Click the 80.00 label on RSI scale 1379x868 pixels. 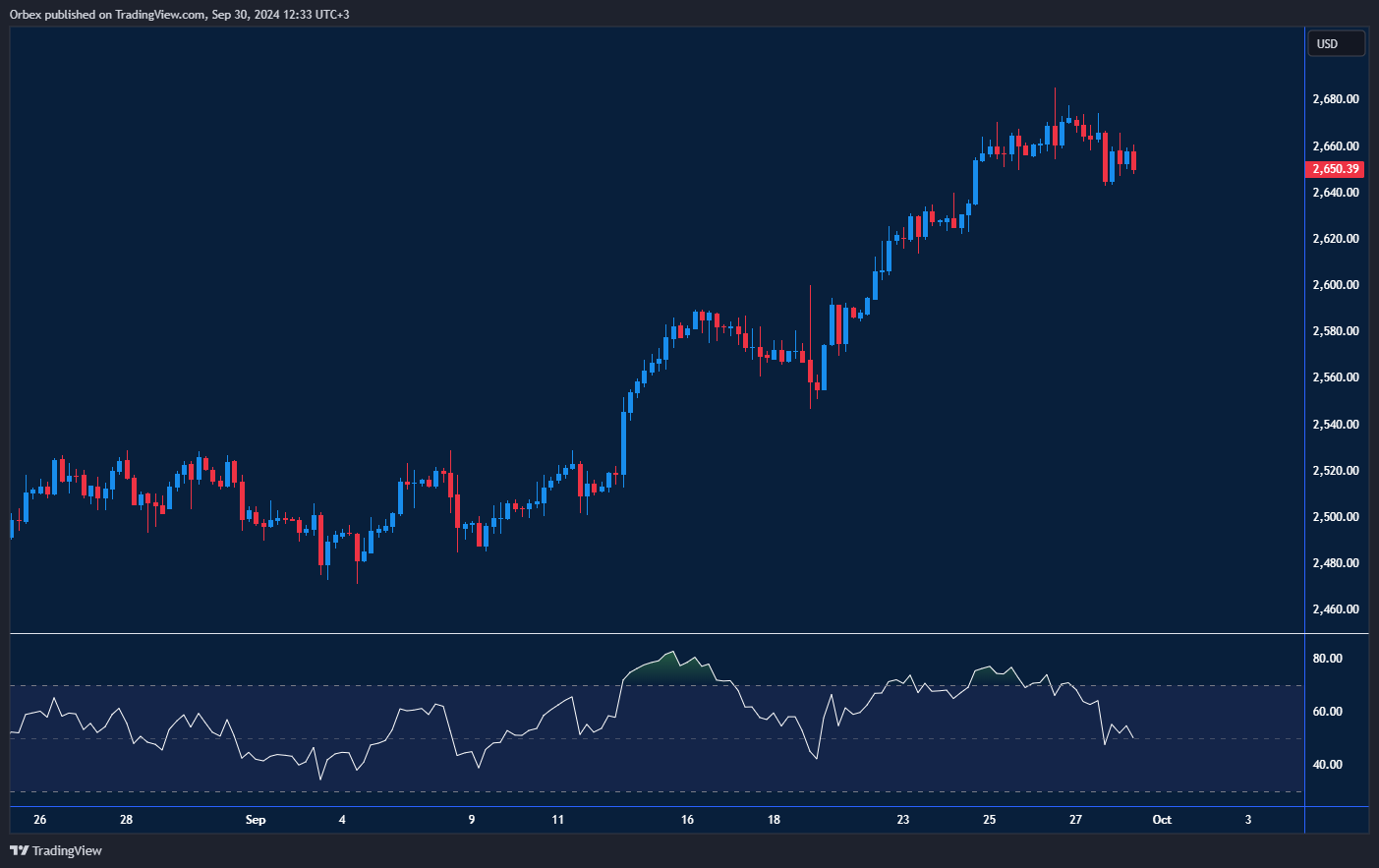pos(1328,659)
